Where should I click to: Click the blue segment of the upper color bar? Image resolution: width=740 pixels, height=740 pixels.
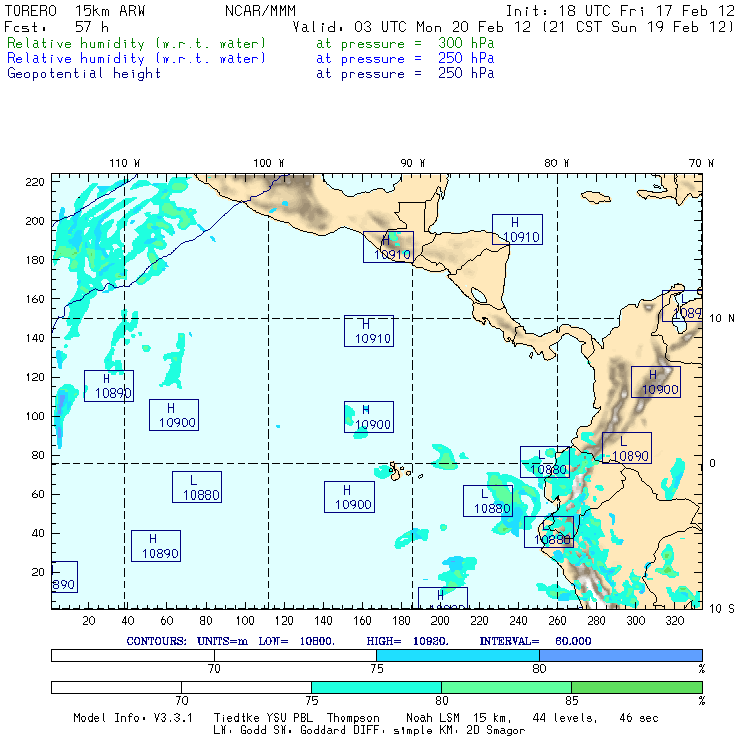click(620, 654)
